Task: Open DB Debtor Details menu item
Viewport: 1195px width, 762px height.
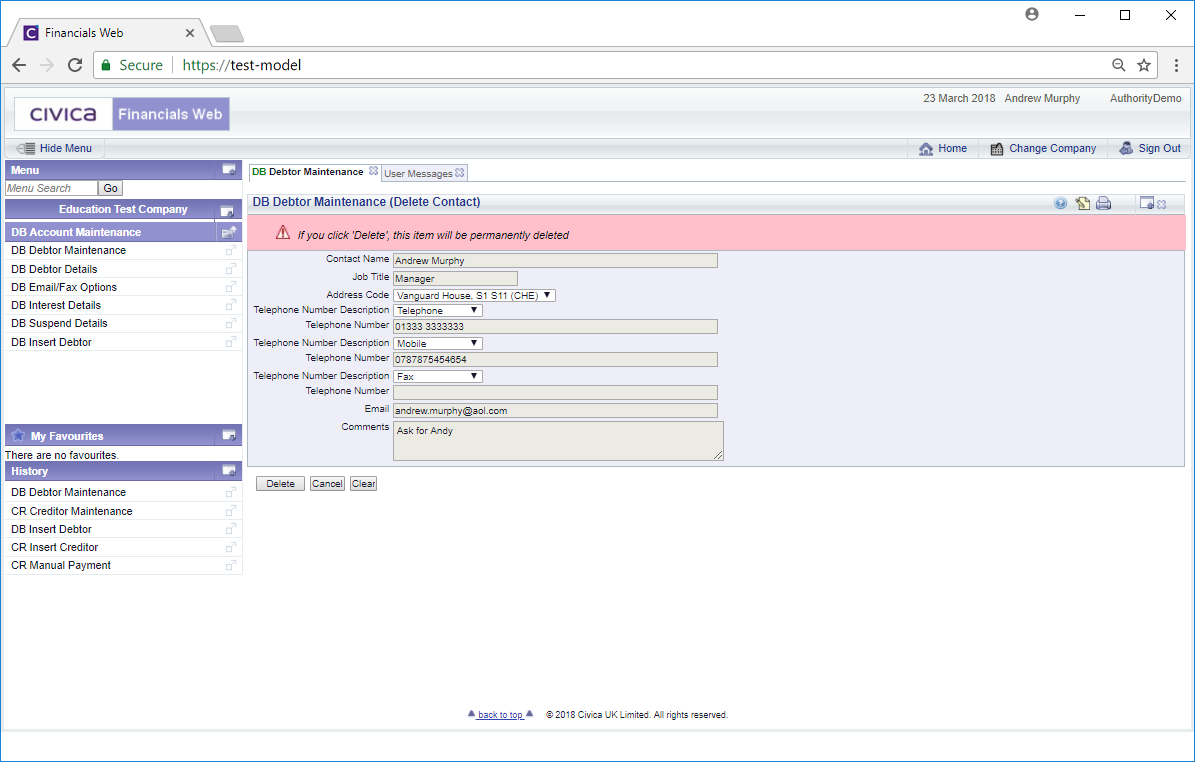Action: click(54, 269)
